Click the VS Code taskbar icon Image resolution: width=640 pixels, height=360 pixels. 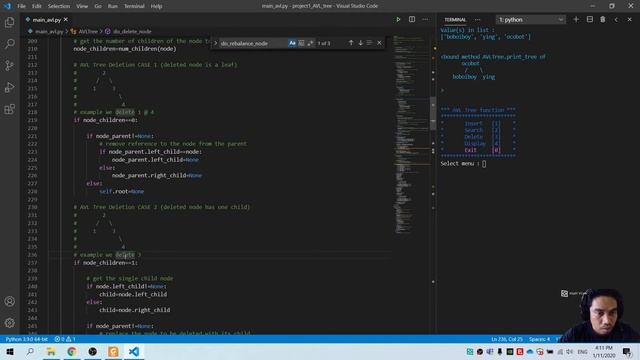[x=134, y=351]
